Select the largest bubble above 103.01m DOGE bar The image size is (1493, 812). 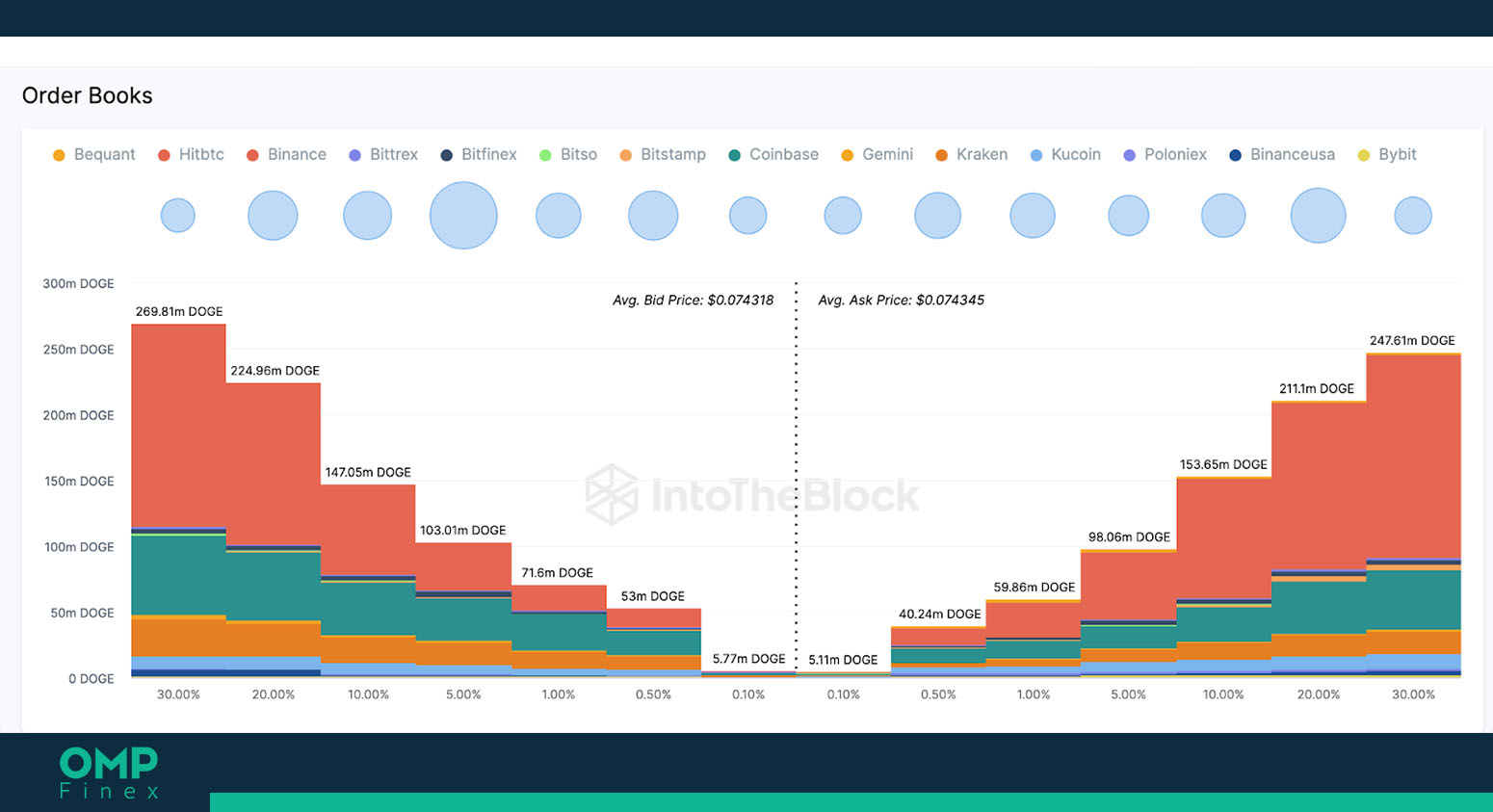(463, 215)
